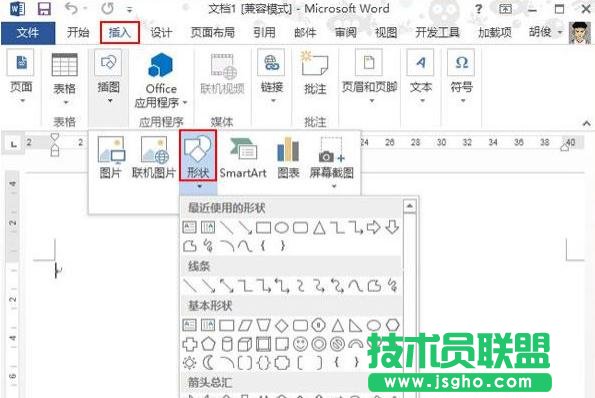The height and width of the screenshot is (398, 595).
Task: Open the Undo history dropdown arrow
Action: point(85,9)
